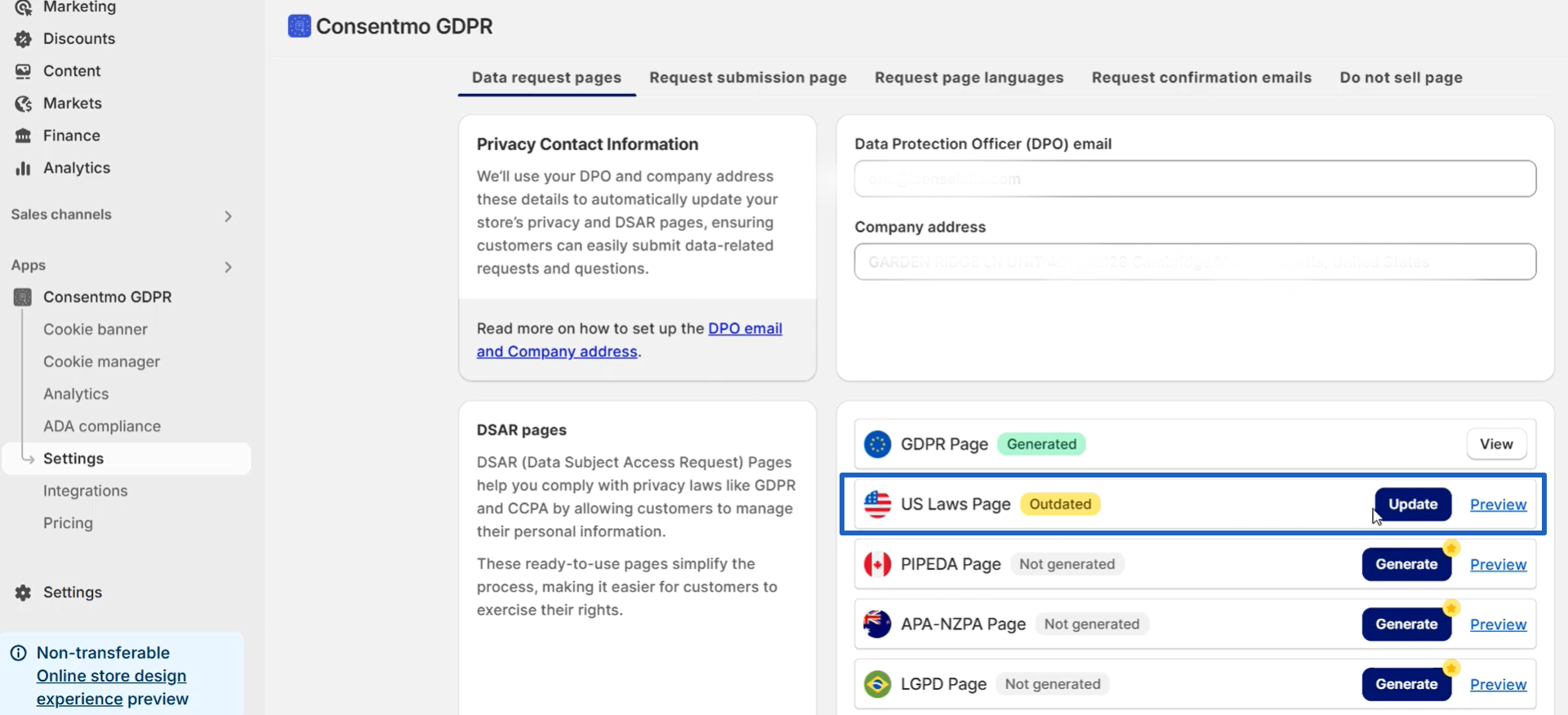Generate the PIPEDA Page
1568x715 pixels.
click(x=1406, y=564)
